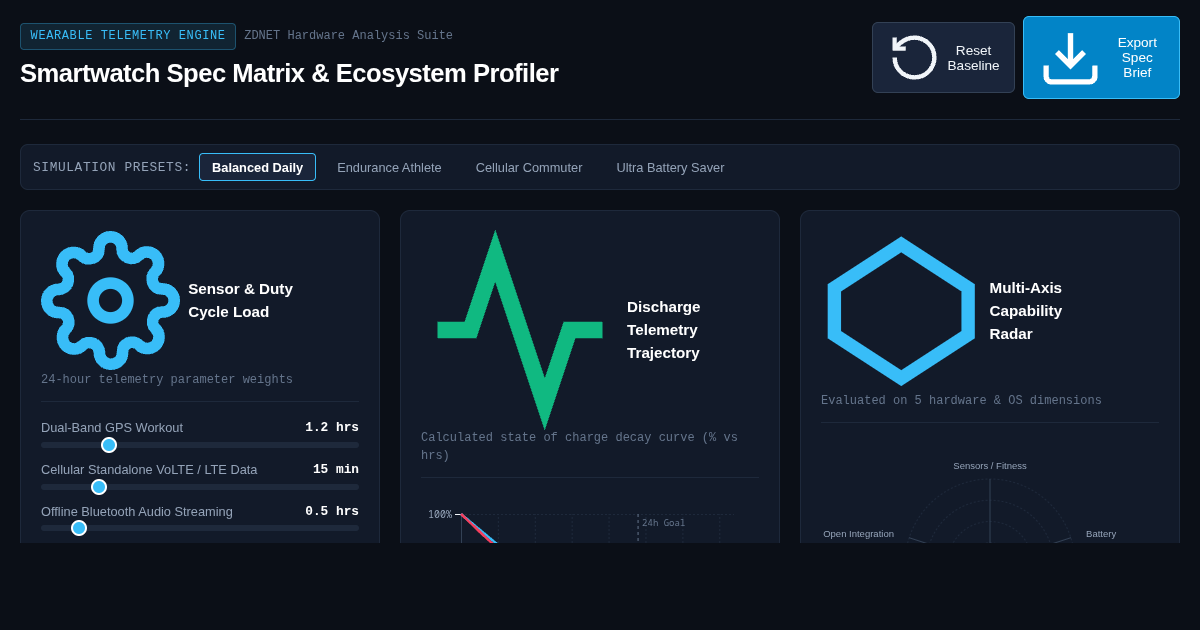Image resolution: width=1200 pixels, height=630 pixels.
Task: Choose the Cellular Commuter preset
Action: click(529, 167)
